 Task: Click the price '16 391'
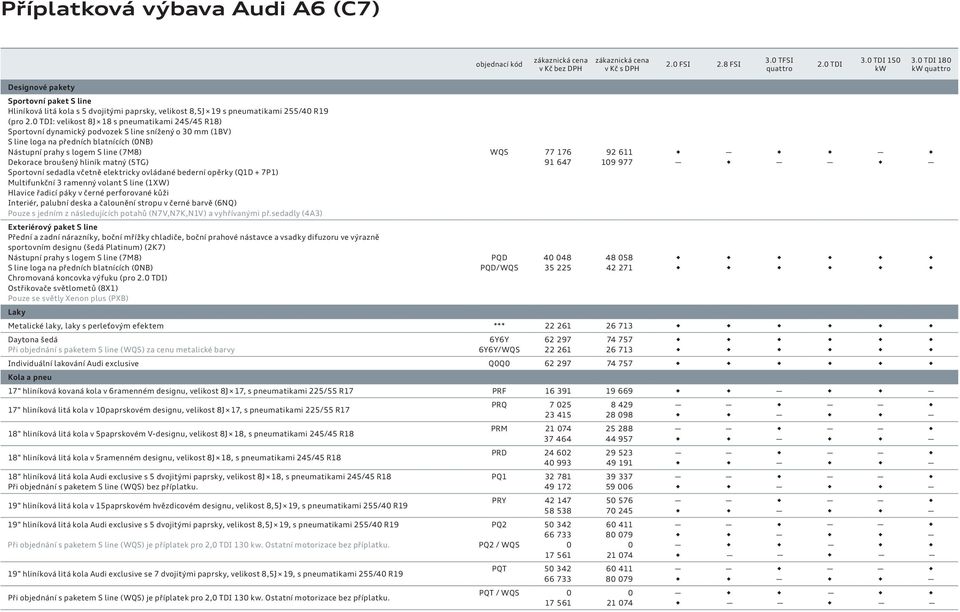pyautogui.click(x=558, y=391)
